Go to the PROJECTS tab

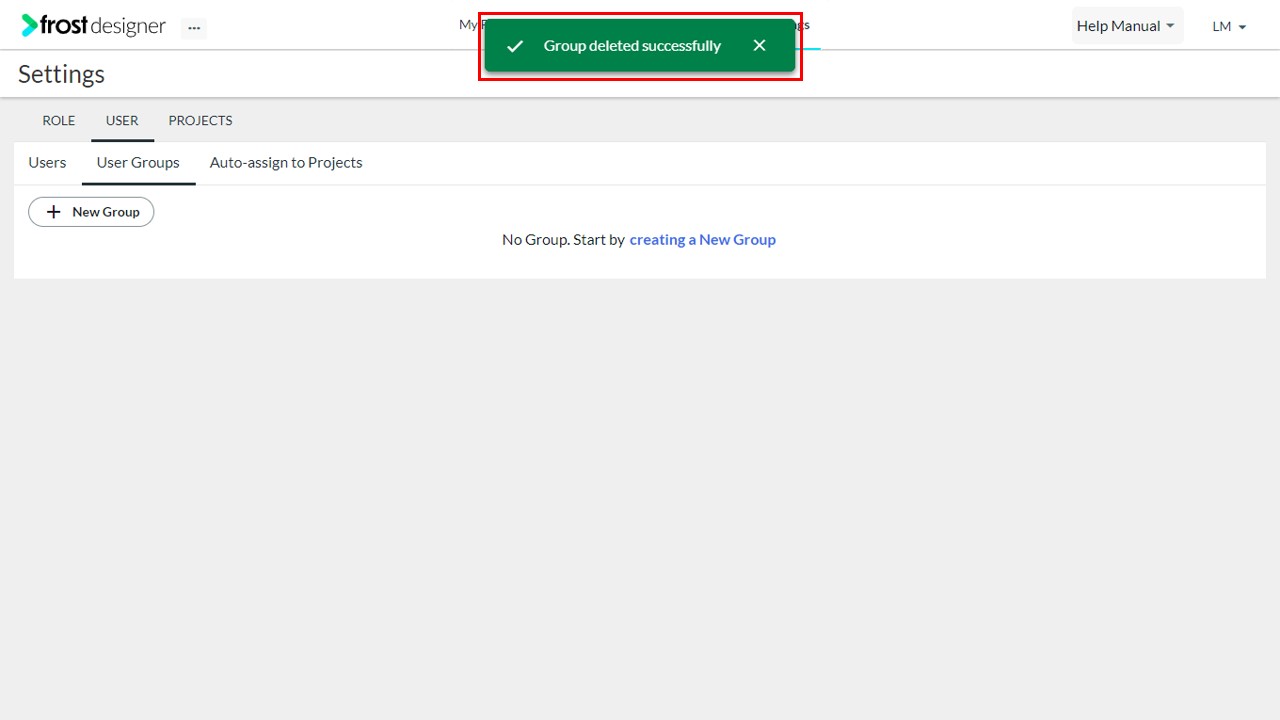[200, 120]
